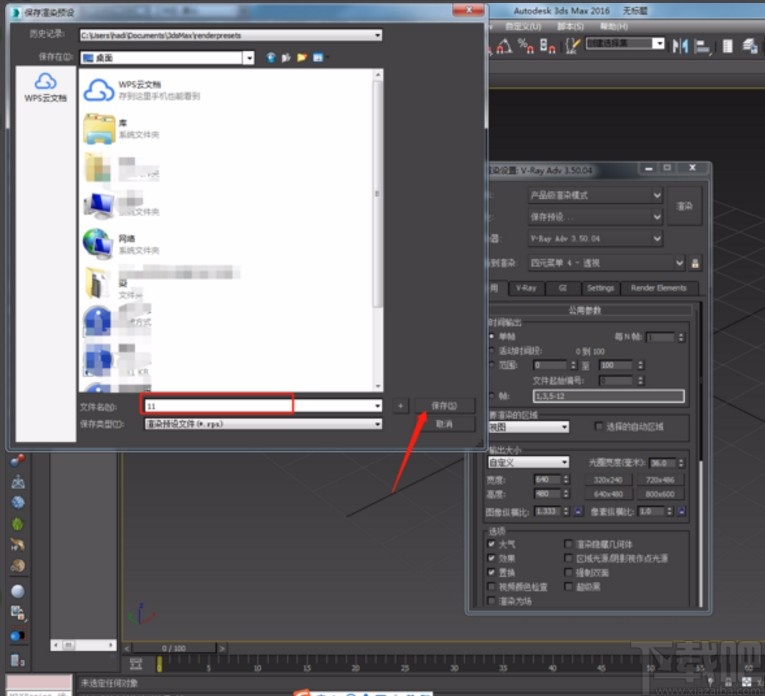The image size is (765, 696).
Task: Switch to the Render Elements tab
Action: (658, 288)
